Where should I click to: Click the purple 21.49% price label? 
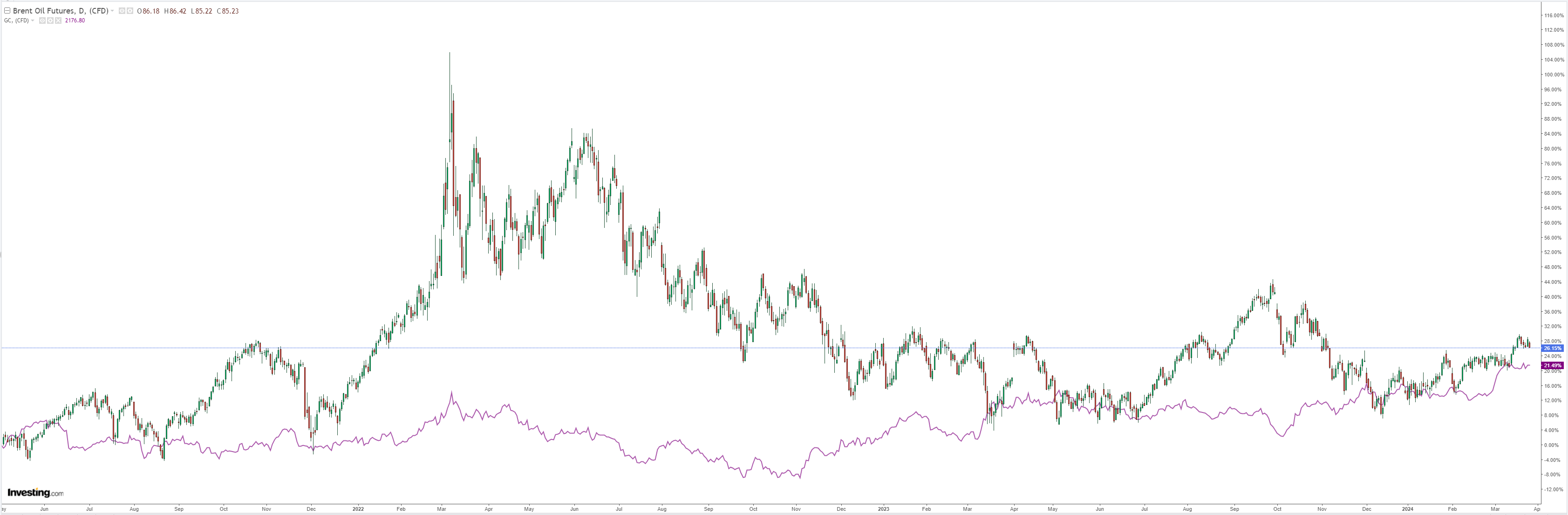pyautogui.click(x=1552, y=366)
